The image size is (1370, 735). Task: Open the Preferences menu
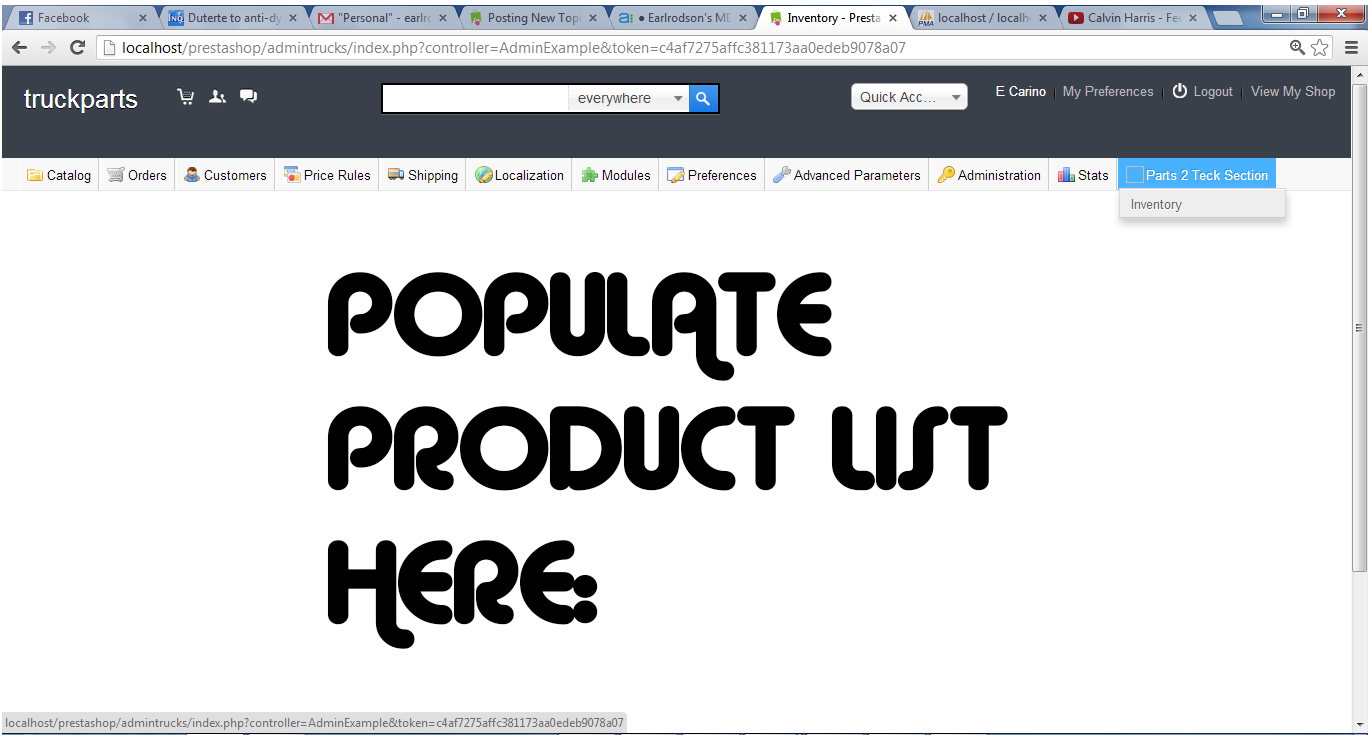712,175
